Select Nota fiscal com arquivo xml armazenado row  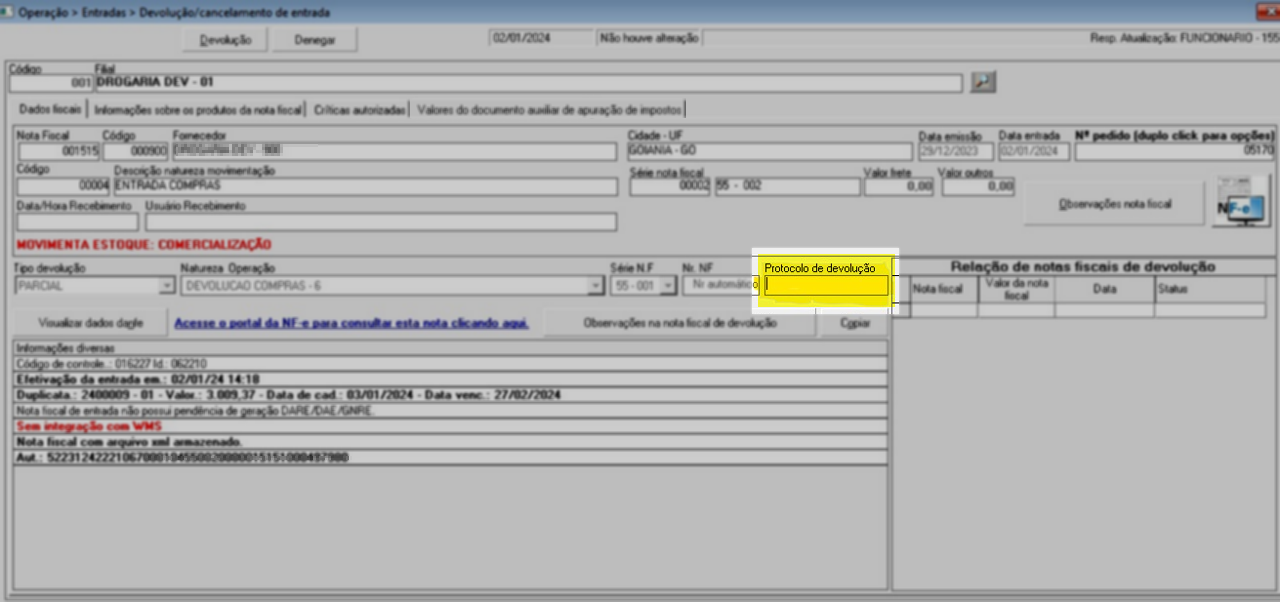[x=450, y=441]
